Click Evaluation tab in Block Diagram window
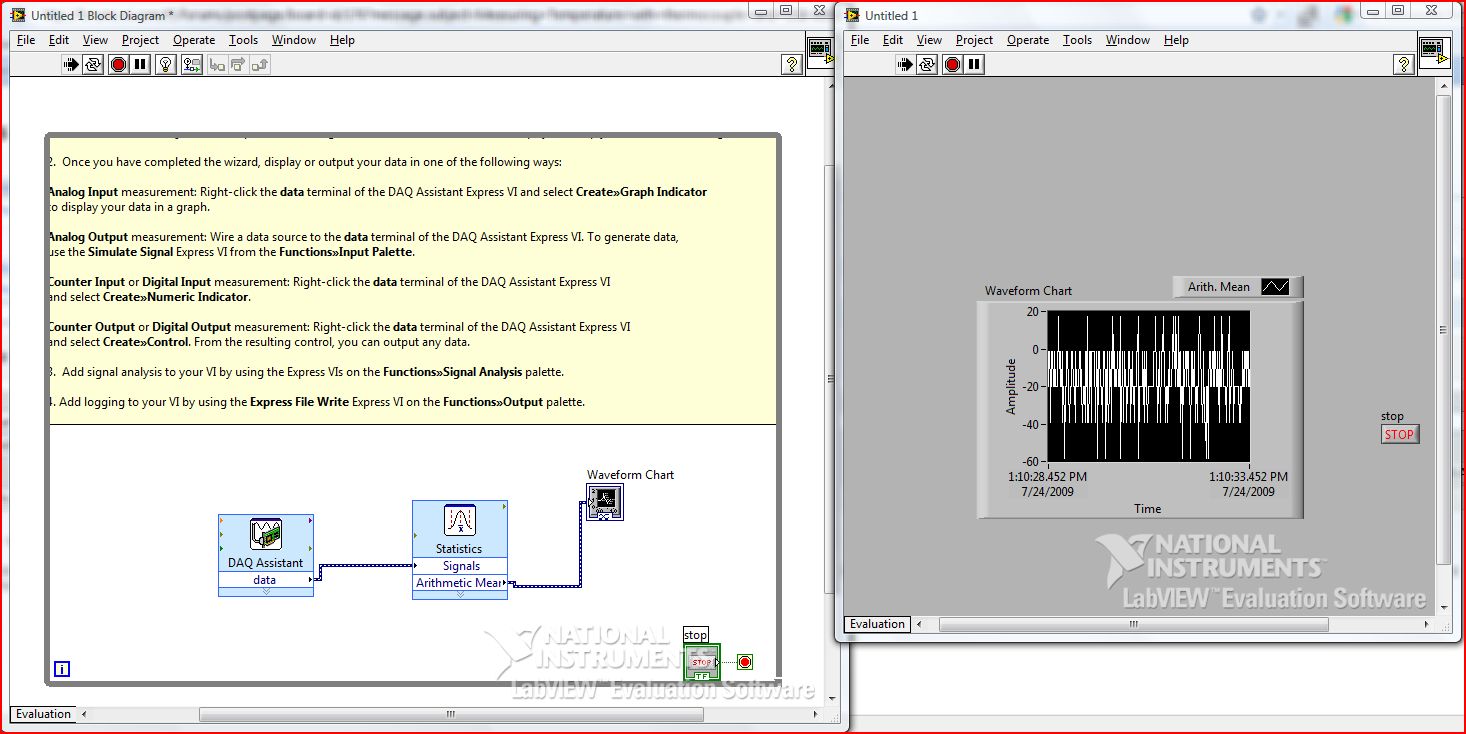This screenshot has height=734, width=1466. [x=44, y=714]
